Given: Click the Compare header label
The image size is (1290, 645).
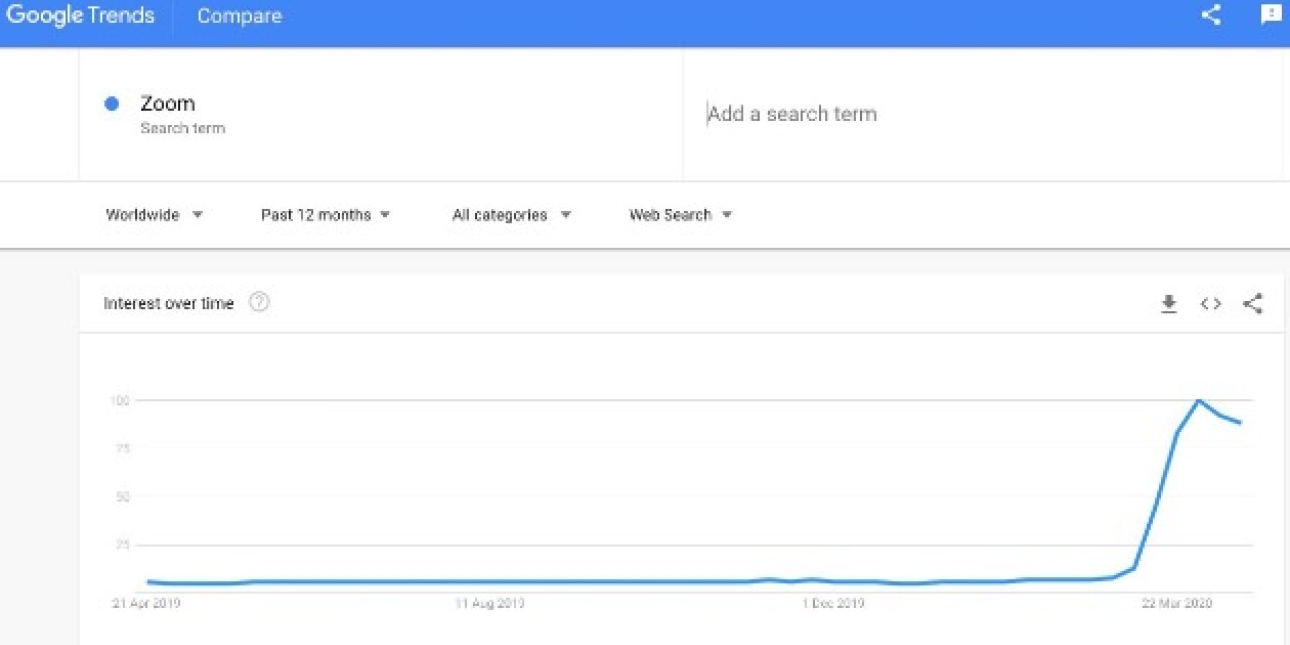Looking at the screenshot, I should (239, 16).
